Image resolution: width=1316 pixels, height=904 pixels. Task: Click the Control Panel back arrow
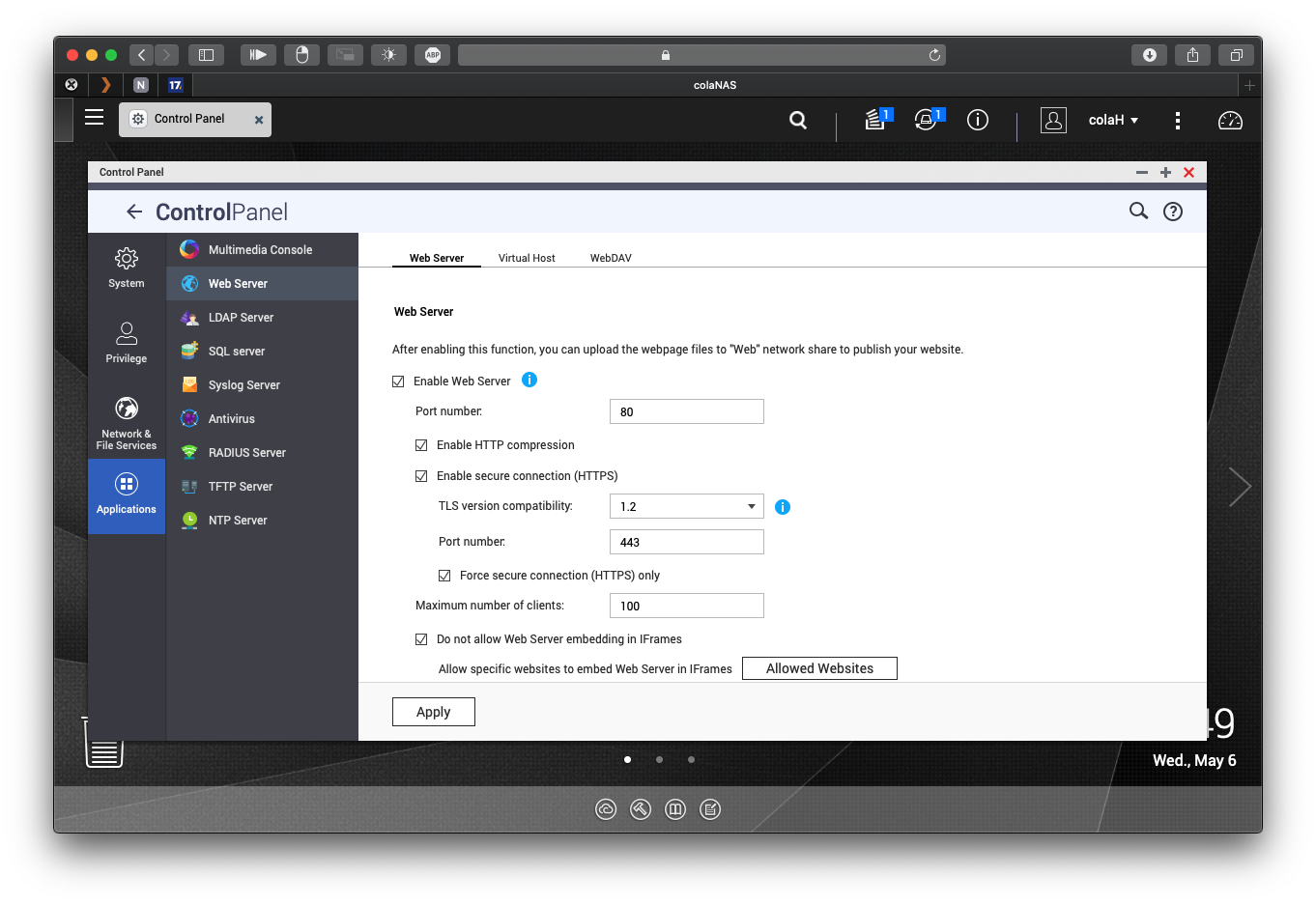pos(134,212)
